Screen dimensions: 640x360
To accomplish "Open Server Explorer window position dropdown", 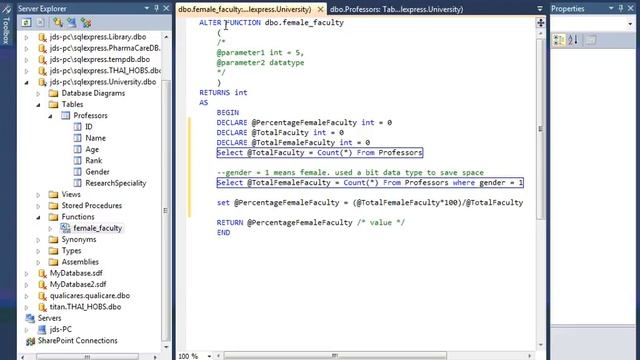I will pyautogui.click(x=147, y=8).
